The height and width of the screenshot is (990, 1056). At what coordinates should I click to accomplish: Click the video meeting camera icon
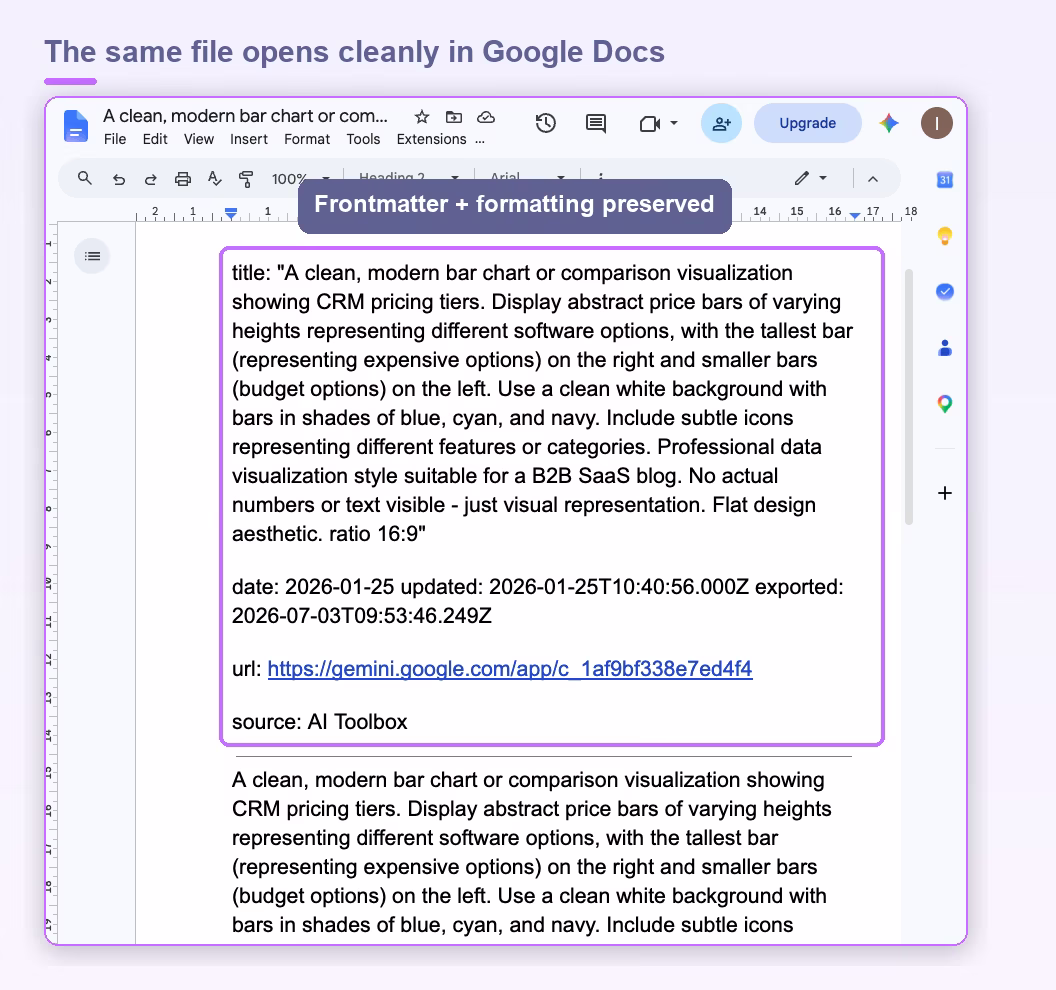point(649,124)
